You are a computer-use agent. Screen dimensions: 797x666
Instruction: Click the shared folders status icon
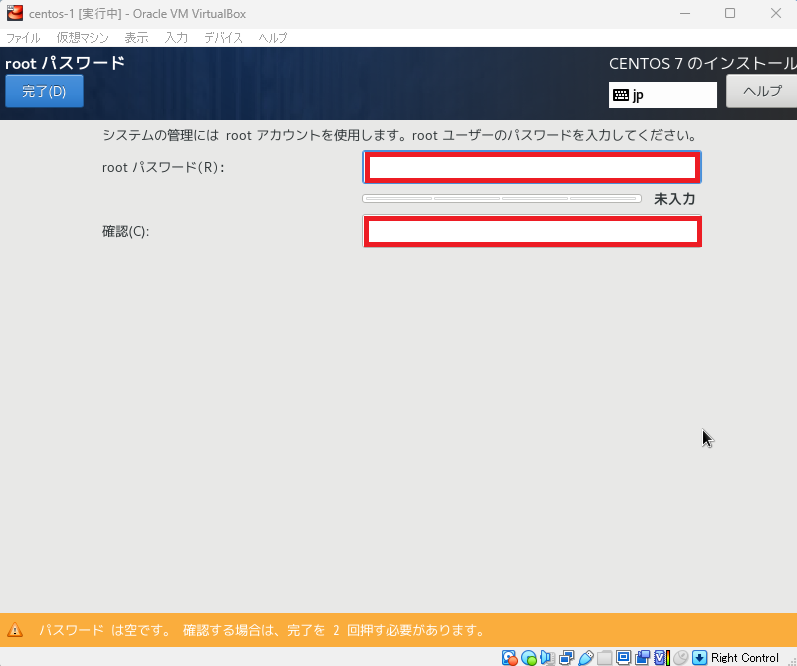tap(604, 657)
